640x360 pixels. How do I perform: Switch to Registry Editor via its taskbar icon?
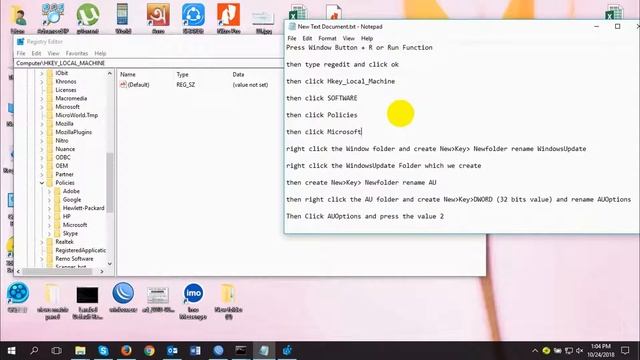pyautogui.click(x=287, y=351)
